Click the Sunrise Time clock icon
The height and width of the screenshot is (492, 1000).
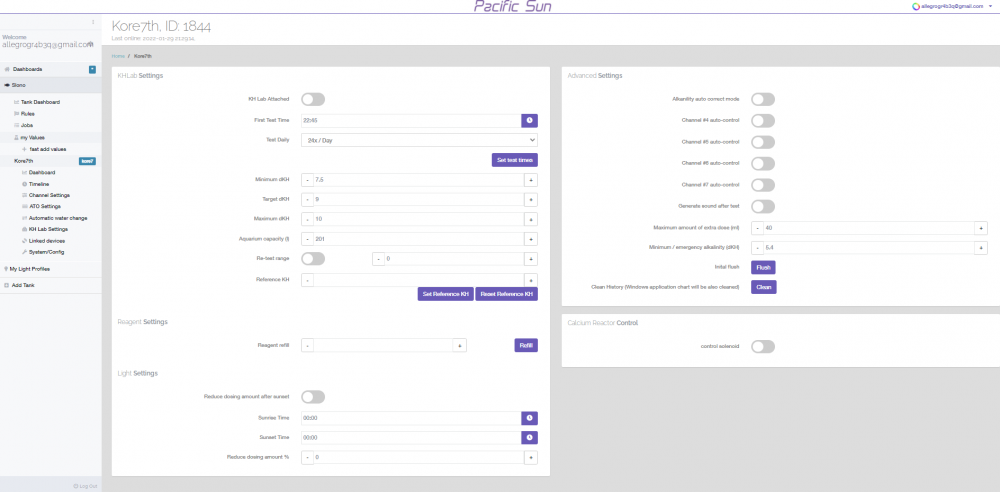tap(529, 418)
